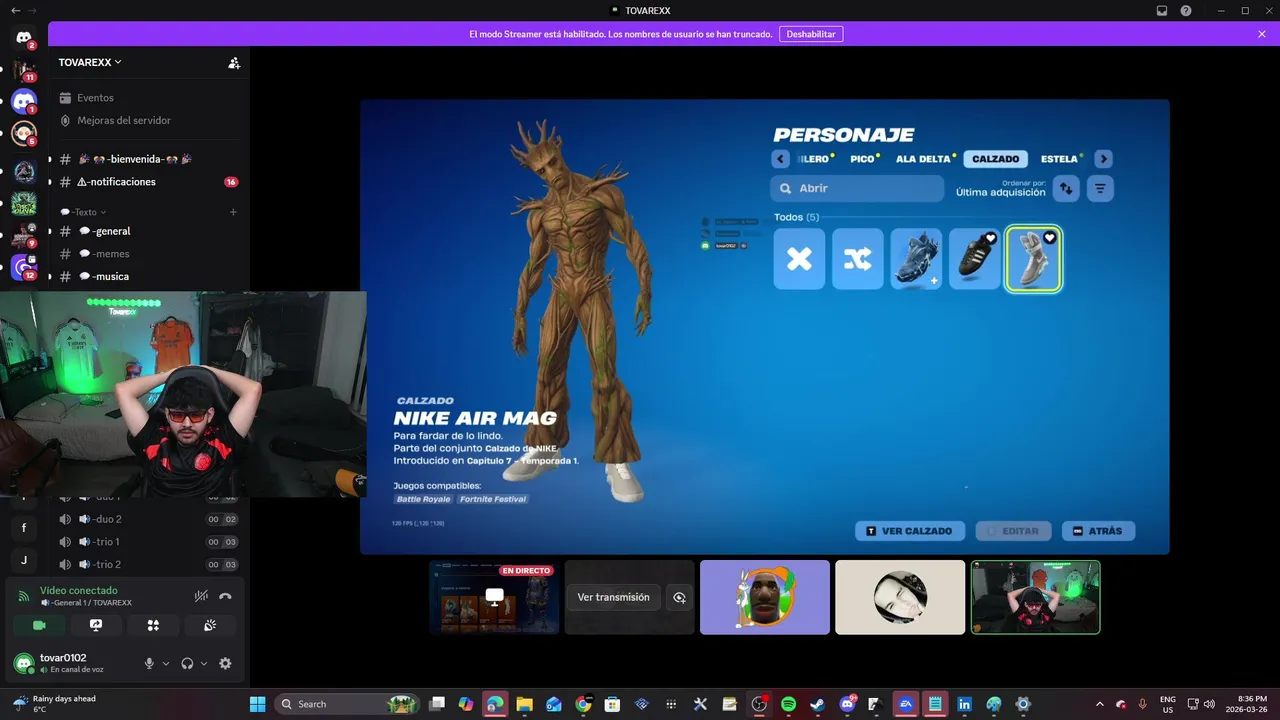Open the Eventos calendar entry
Screen dimensions: 1280x720
(x=96, y=98)
